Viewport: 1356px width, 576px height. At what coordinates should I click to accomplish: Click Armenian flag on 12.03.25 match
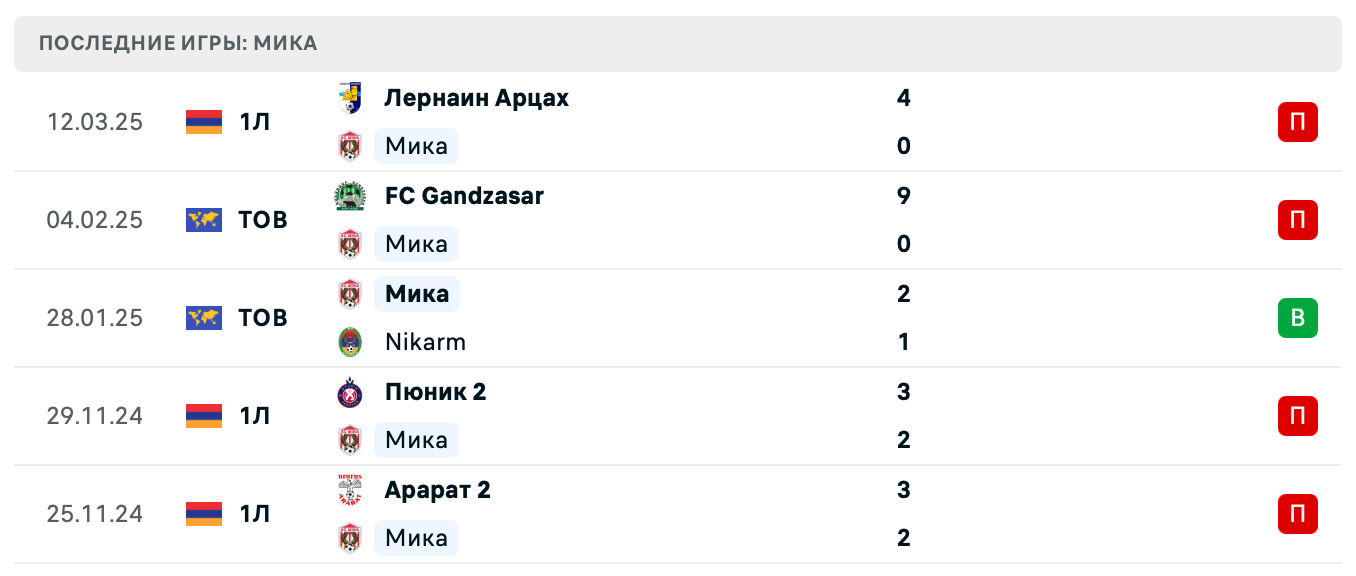pyautogui.click(x=204, y=122)
